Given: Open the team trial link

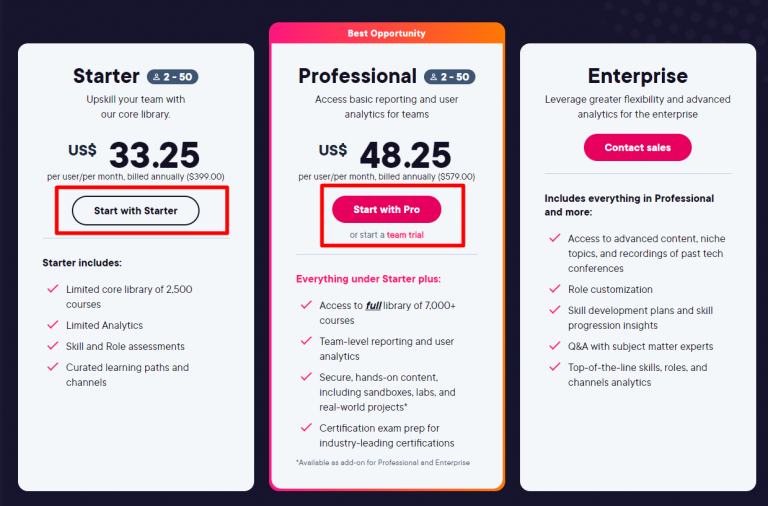Looking at the screenshot, I should (x=405, y=235).
